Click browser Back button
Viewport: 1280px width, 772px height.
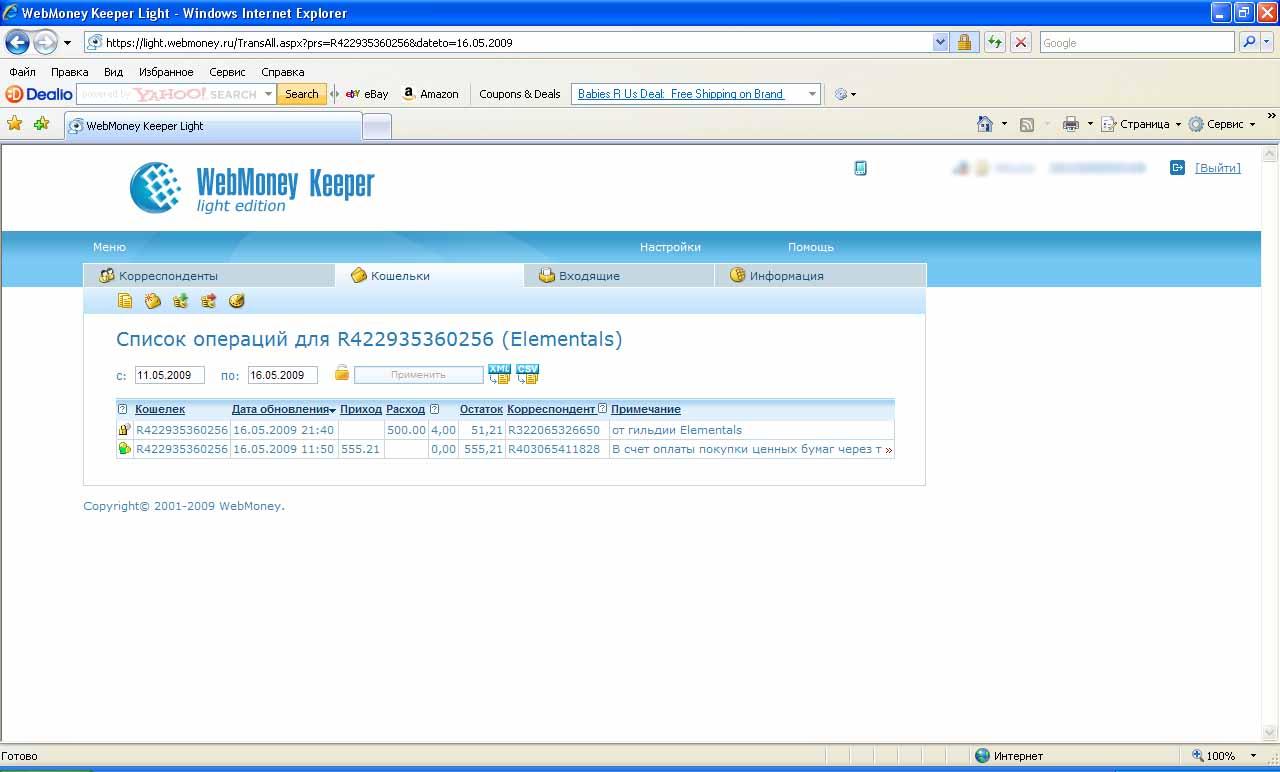18,42
